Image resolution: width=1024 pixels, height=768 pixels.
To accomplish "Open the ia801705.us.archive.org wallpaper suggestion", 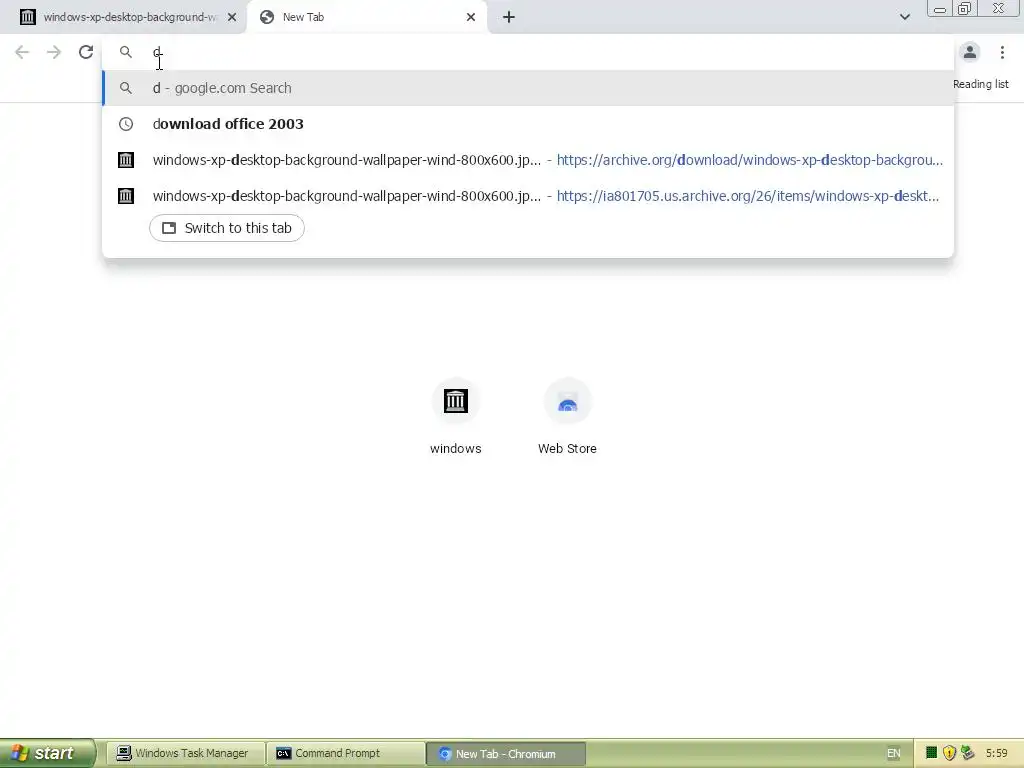I will click(528, 196).
